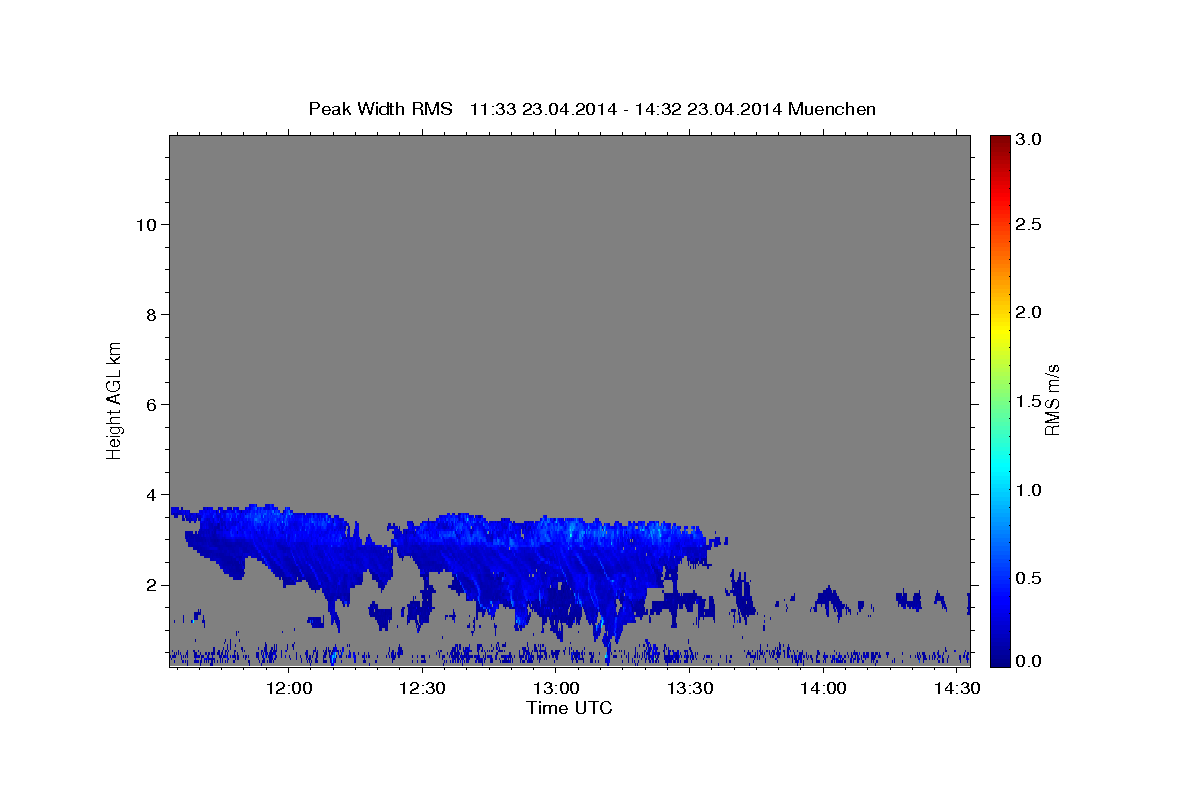Click the colorbar value 1.0
1200x800 pixels.
point(1031,490)
